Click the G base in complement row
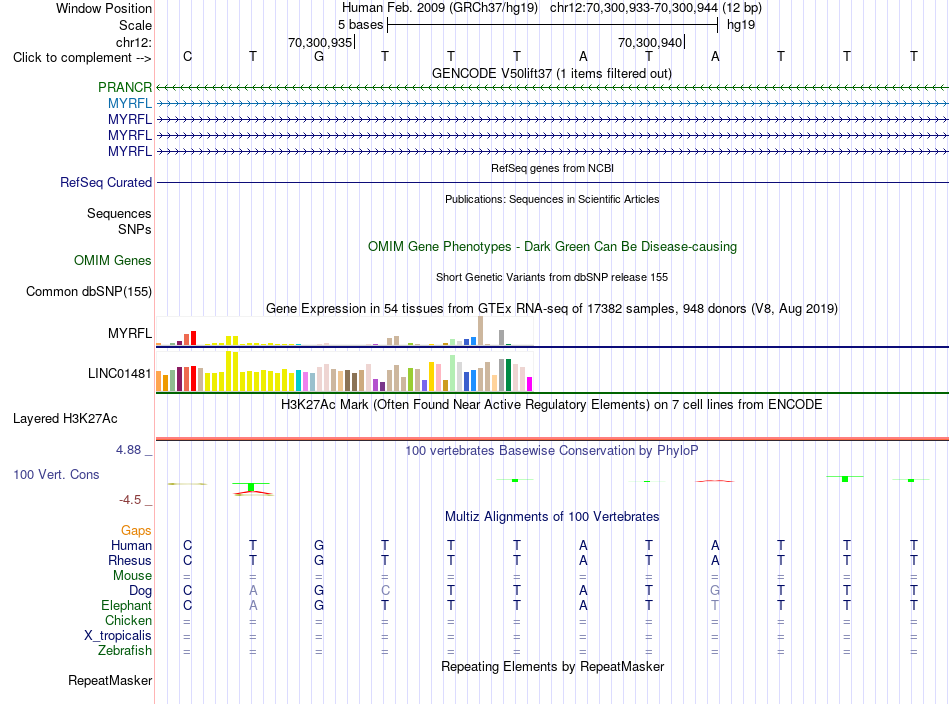 319,56
